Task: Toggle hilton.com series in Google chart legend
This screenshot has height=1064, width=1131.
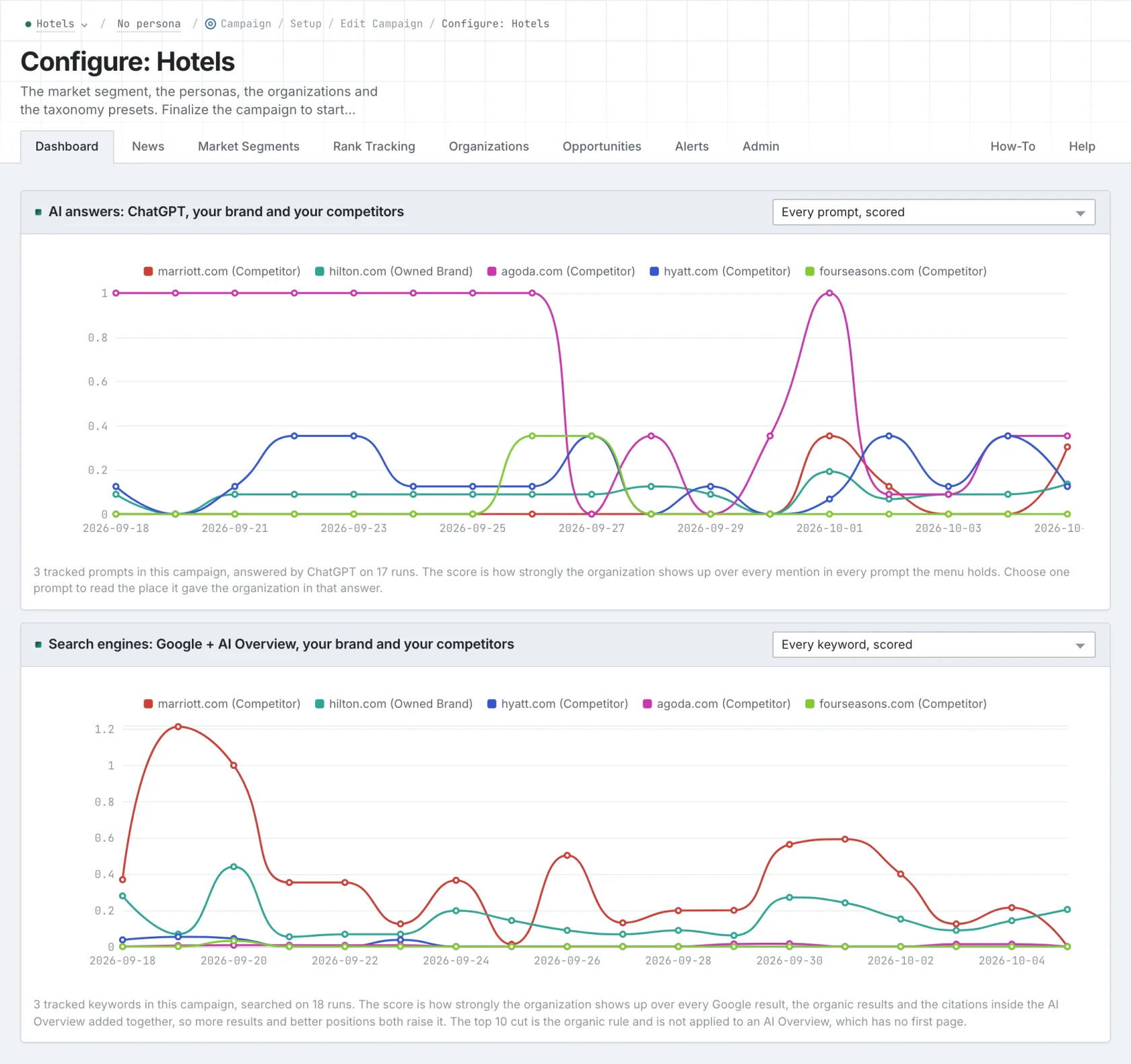Action: [394, 704]
